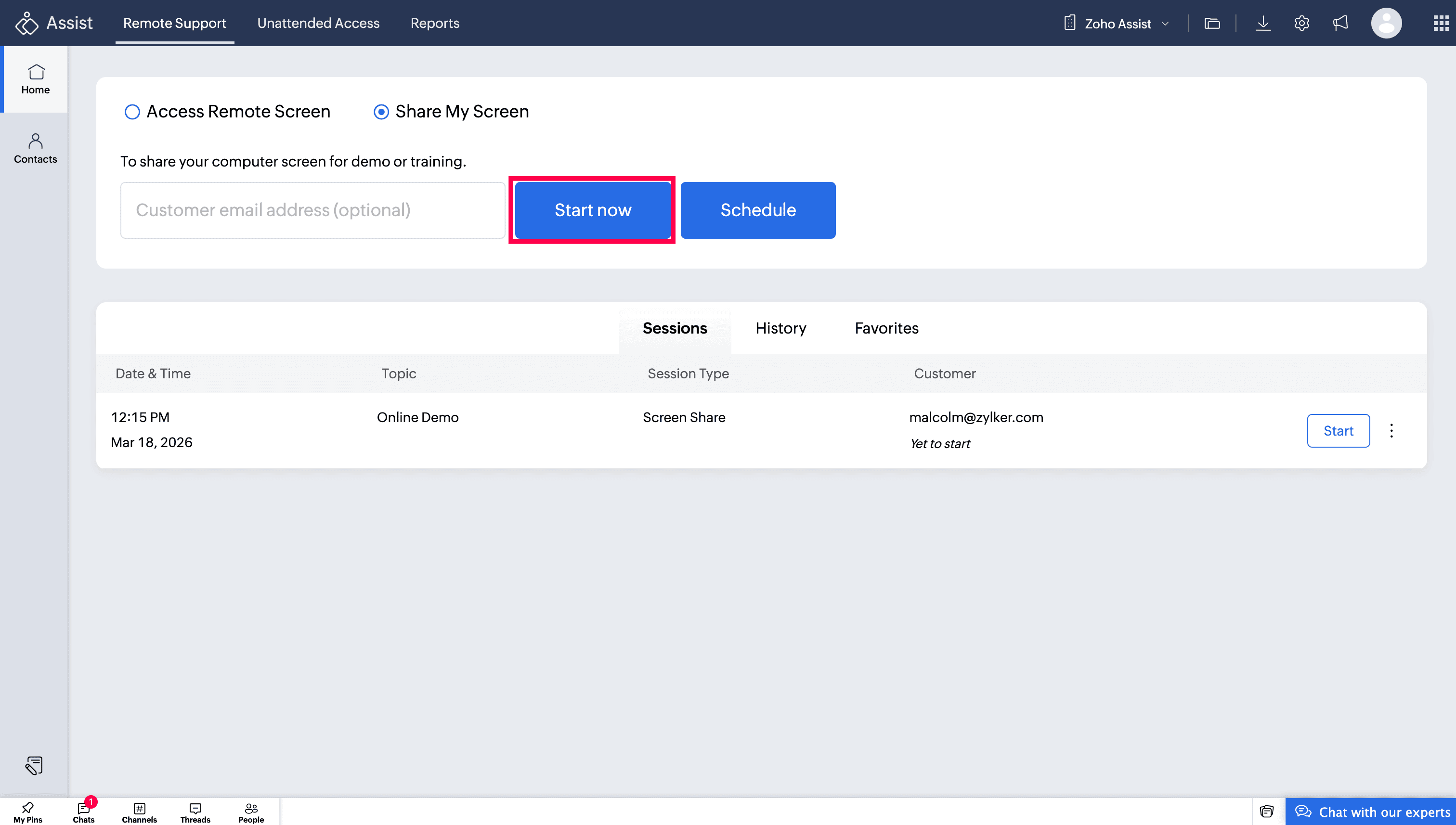Open more options for Online Demo session
Viewport: 1456px width, 825px height.
coord(1391,431)
